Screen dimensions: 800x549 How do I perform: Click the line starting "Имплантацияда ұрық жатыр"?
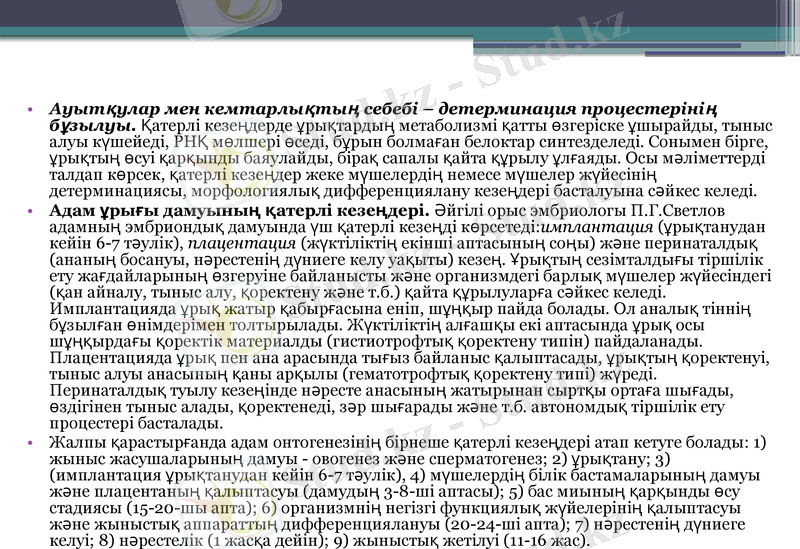400,309
